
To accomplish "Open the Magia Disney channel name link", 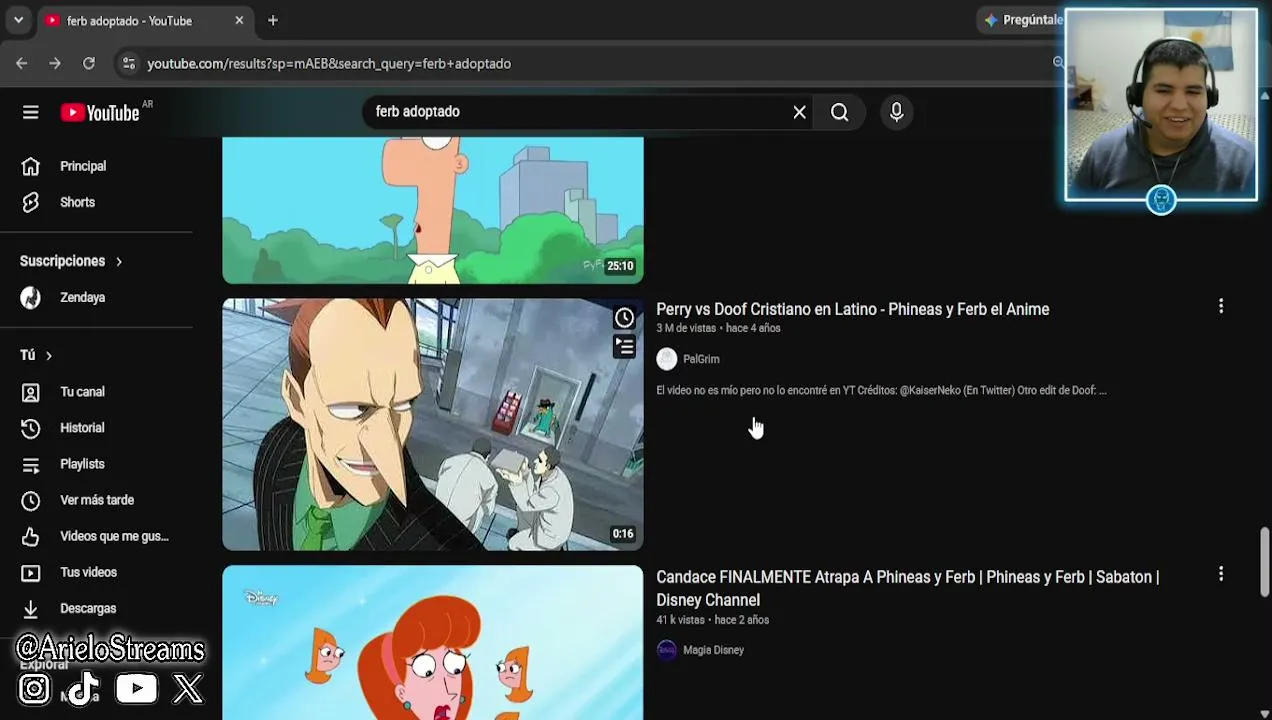I will (713, 650).
